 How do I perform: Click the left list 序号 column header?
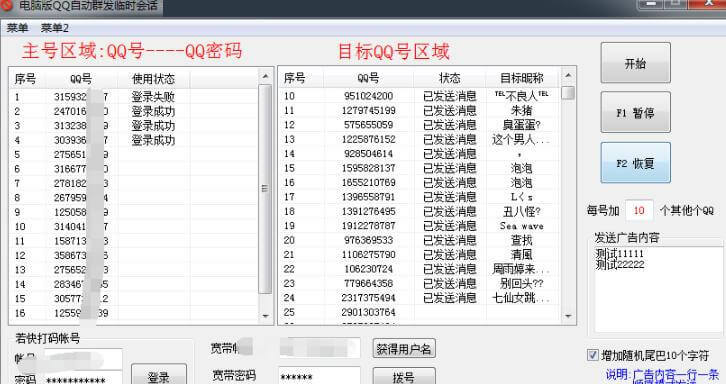point(25,79)
